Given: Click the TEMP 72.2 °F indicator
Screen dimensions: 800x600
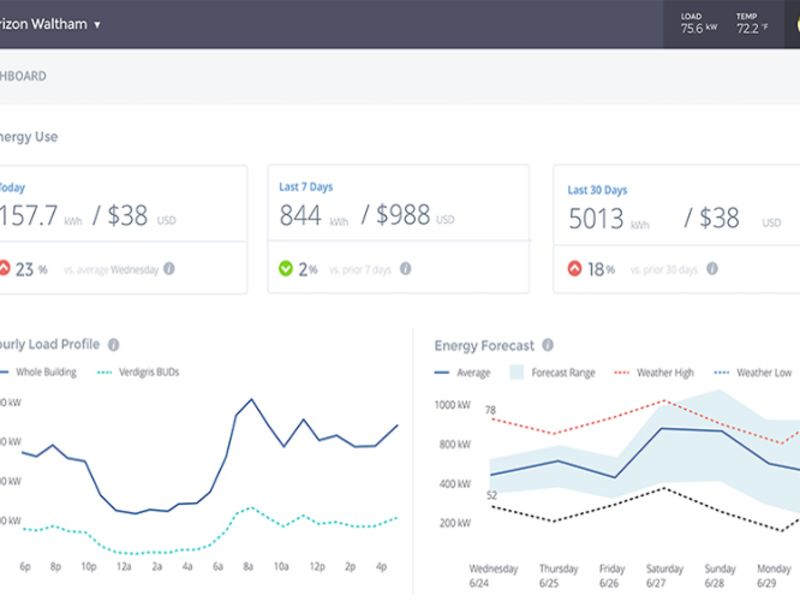Looking at the screenshot, I should (x=752, y=23).
